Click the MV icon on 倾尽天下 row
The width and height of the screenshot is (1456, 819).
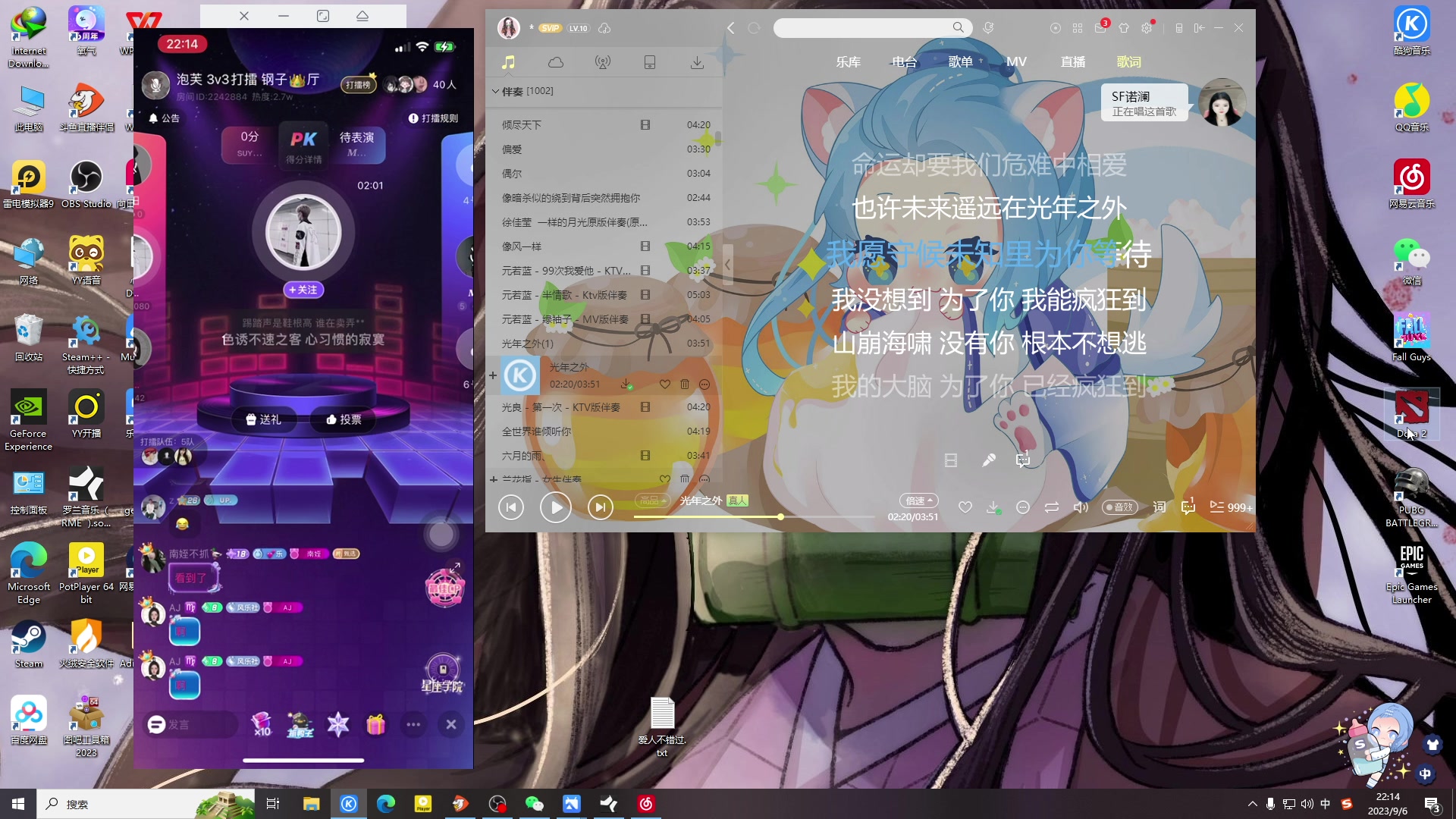(x=645, y=124)
